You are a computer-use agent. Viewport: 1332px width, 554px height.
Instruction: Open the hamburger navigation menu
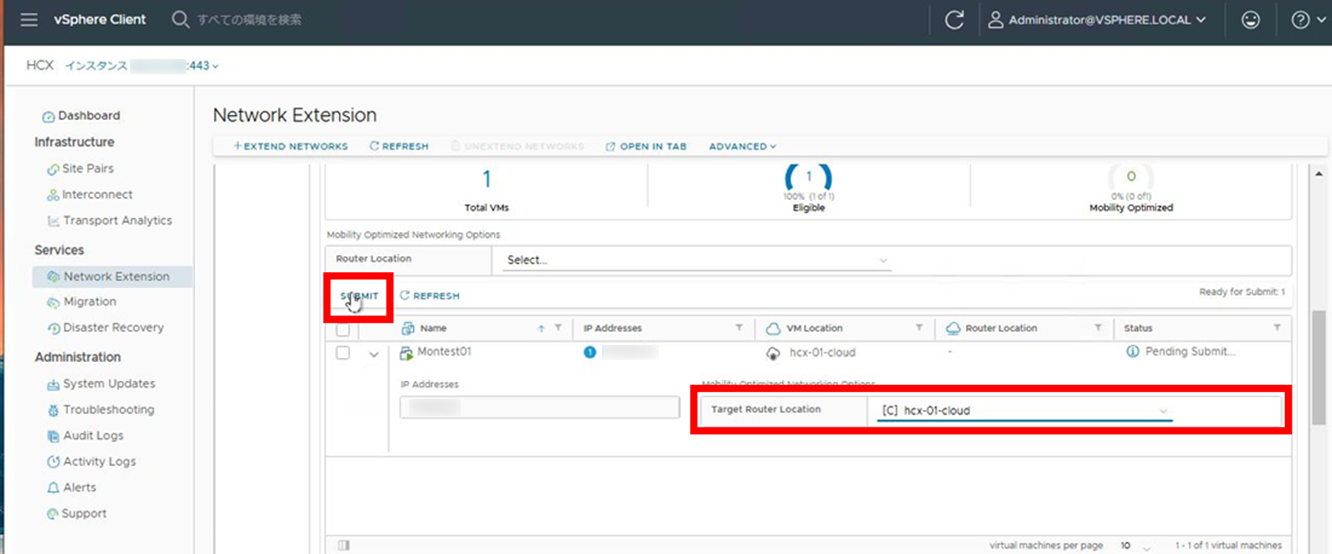(29, 20)
